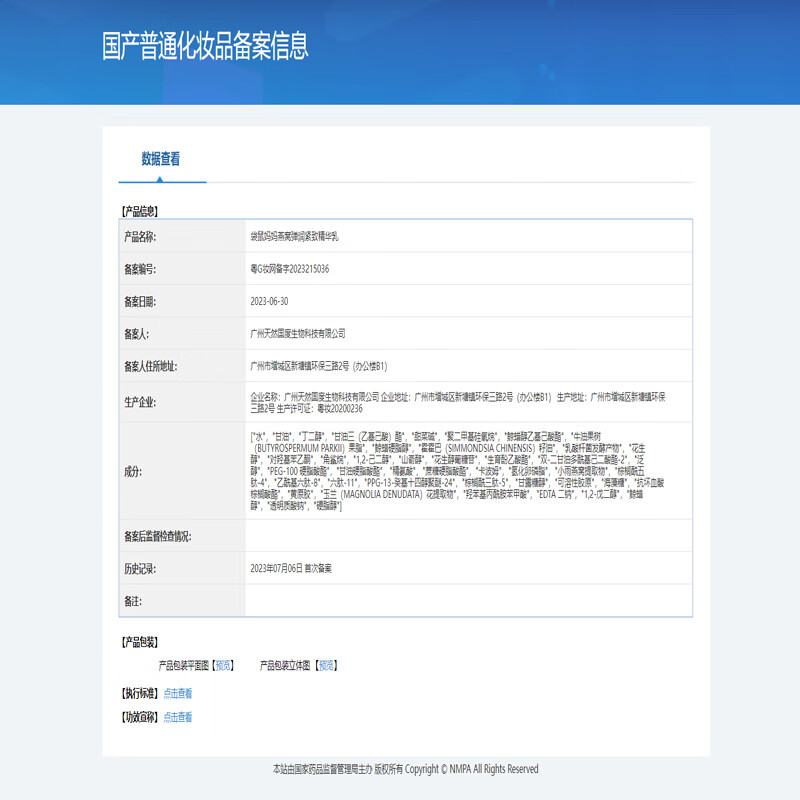
Task: Open 点击查看 link beside 执行标准
Action: (178, 693)
